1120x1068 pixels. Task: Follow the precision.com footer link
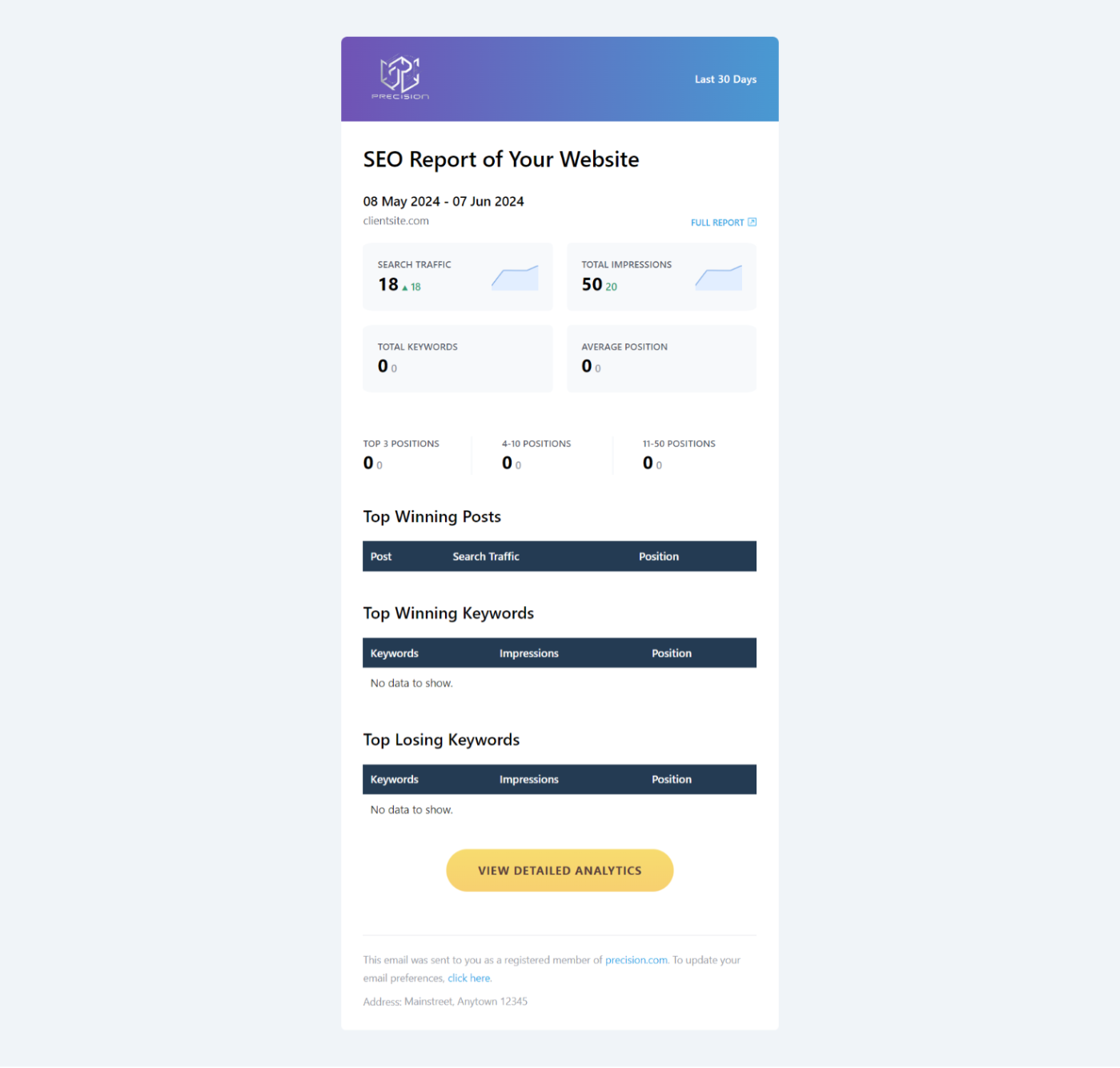tap(636, 960)
